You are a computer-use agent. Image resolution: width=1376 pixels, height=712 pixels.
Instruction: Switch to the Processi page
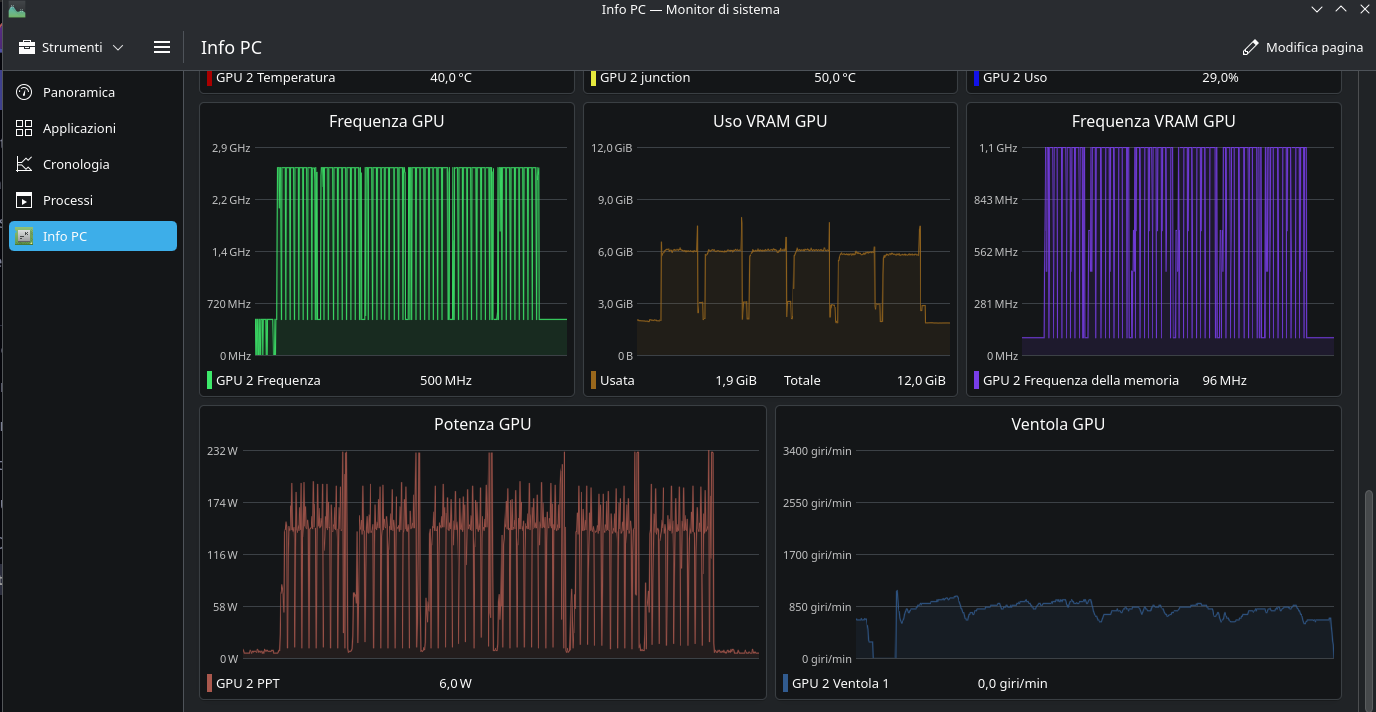coord(68,200)
